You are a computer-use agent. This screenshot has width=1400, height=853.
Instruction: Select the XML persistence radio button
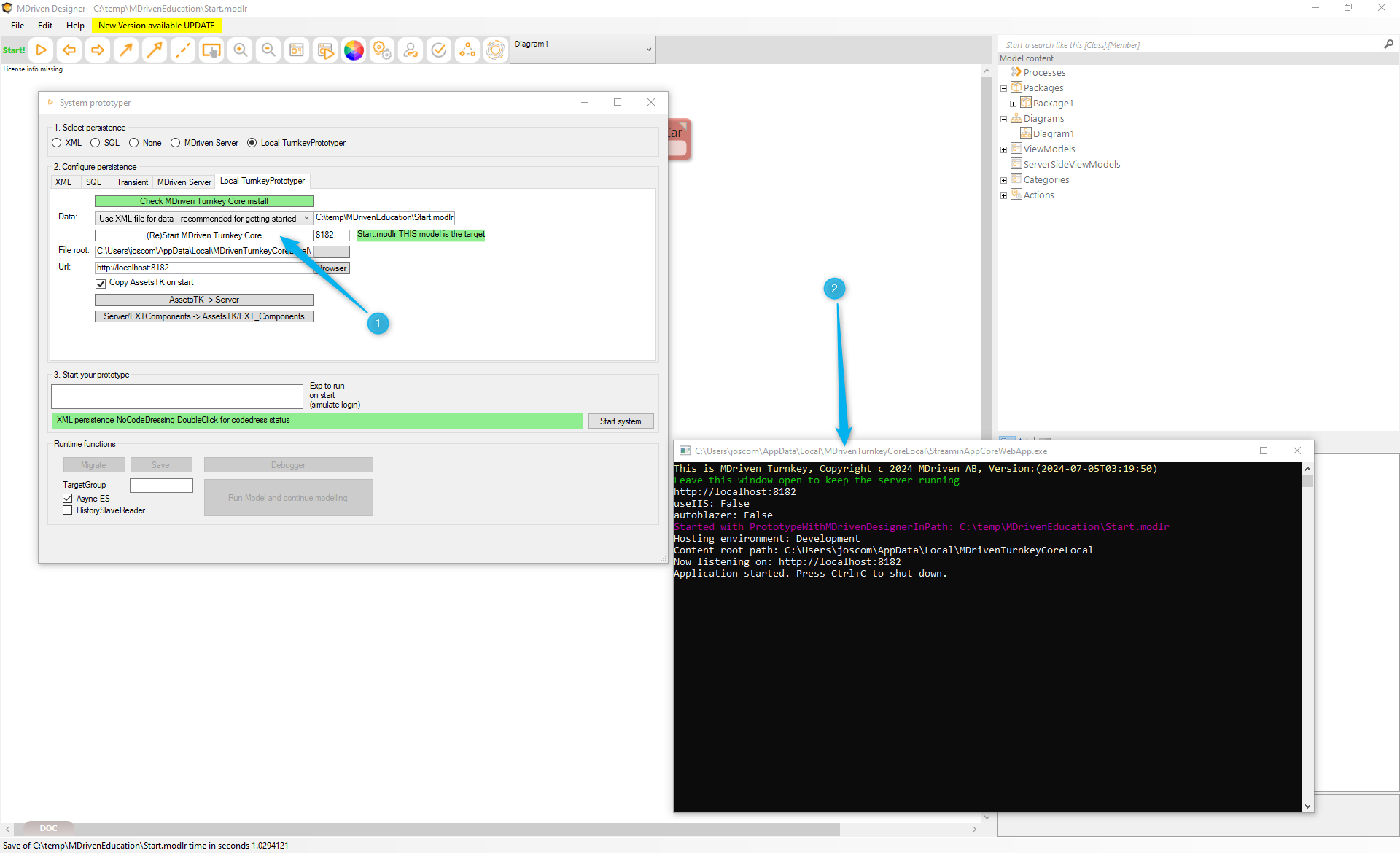[x=57, y=143]
